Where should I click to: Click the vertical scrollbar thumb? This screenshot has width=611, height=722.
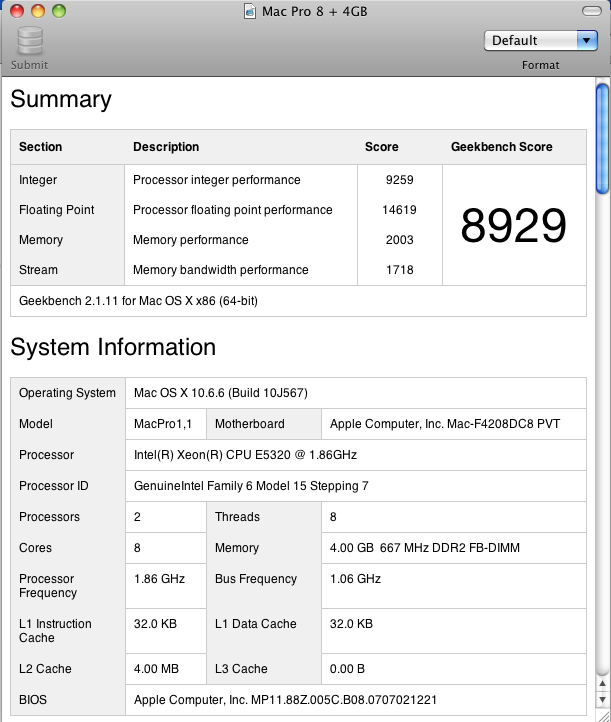602,139
